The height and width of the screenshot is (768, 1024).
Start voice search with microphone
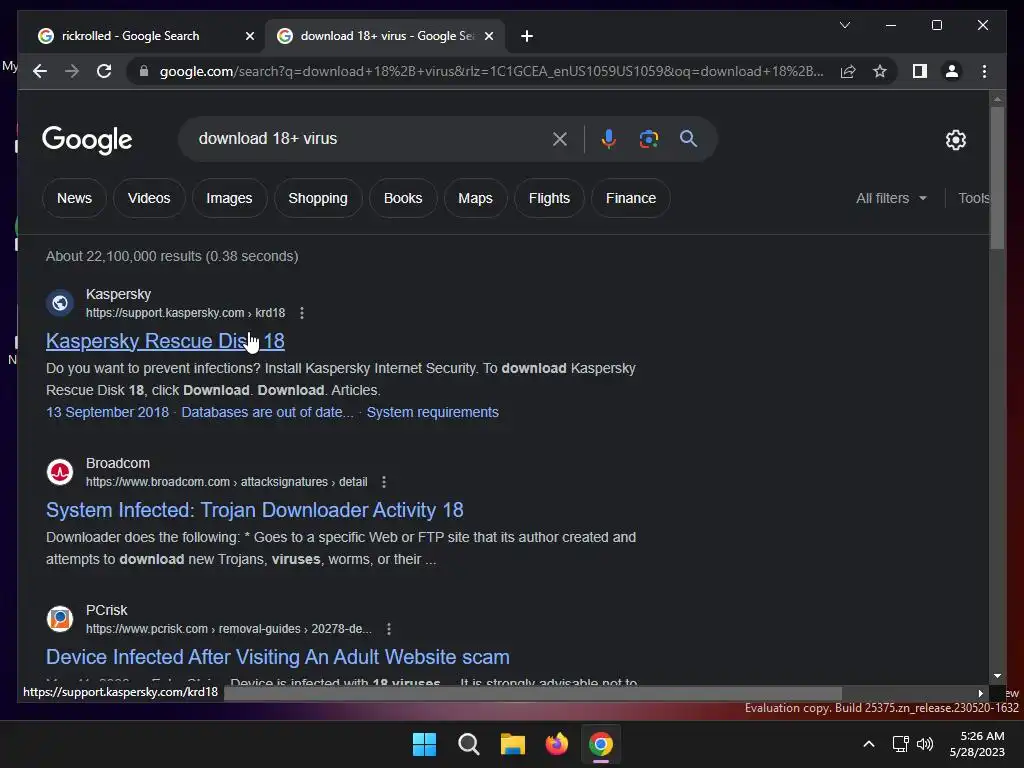pyautogui.click(x=609, y=139)
